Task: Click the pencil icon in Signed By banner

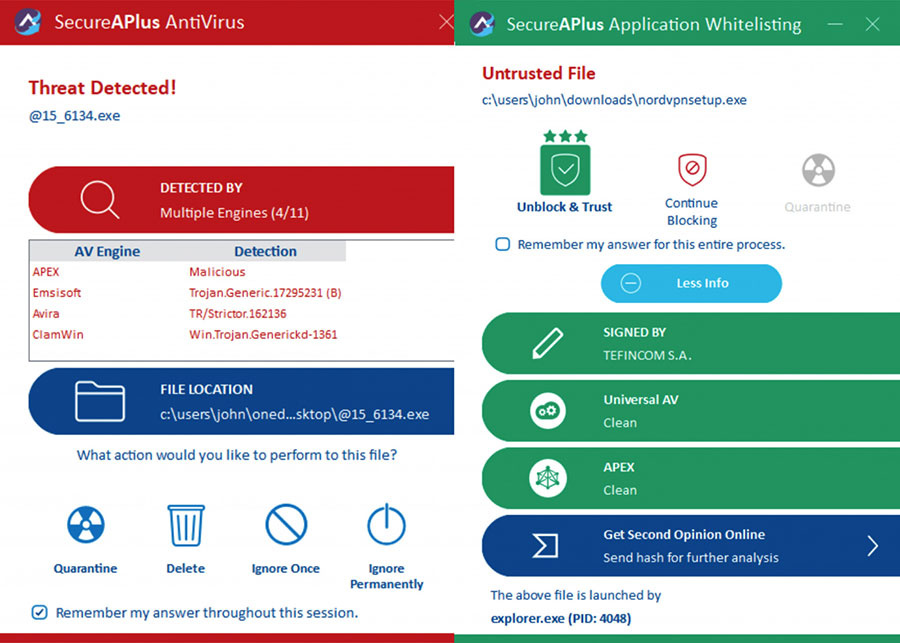Action: tap(547, 343)
